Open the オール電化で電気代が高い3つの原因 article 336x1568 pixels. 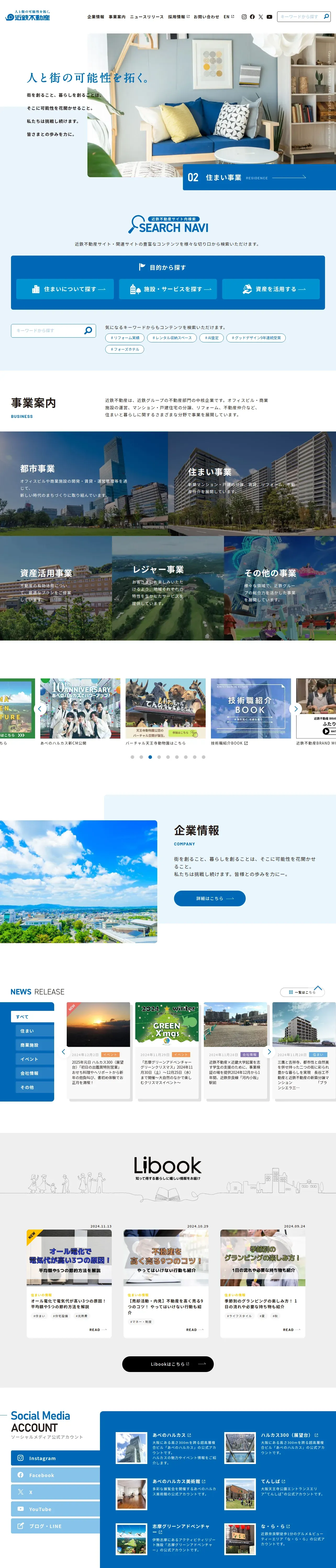[69, 1284]
